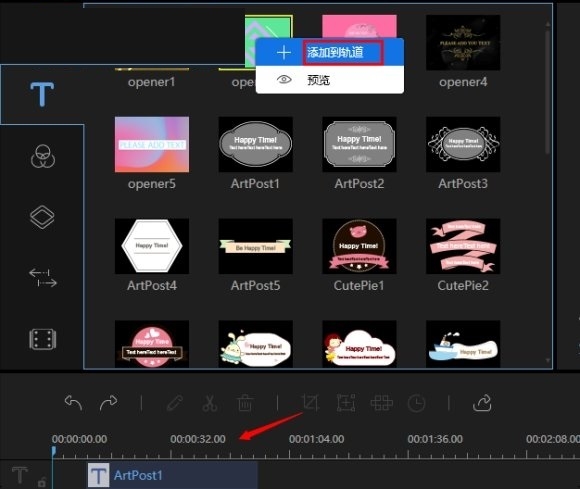Click the scissors Split tool
This screenshot has height=489, width=580.
[210, 403]
